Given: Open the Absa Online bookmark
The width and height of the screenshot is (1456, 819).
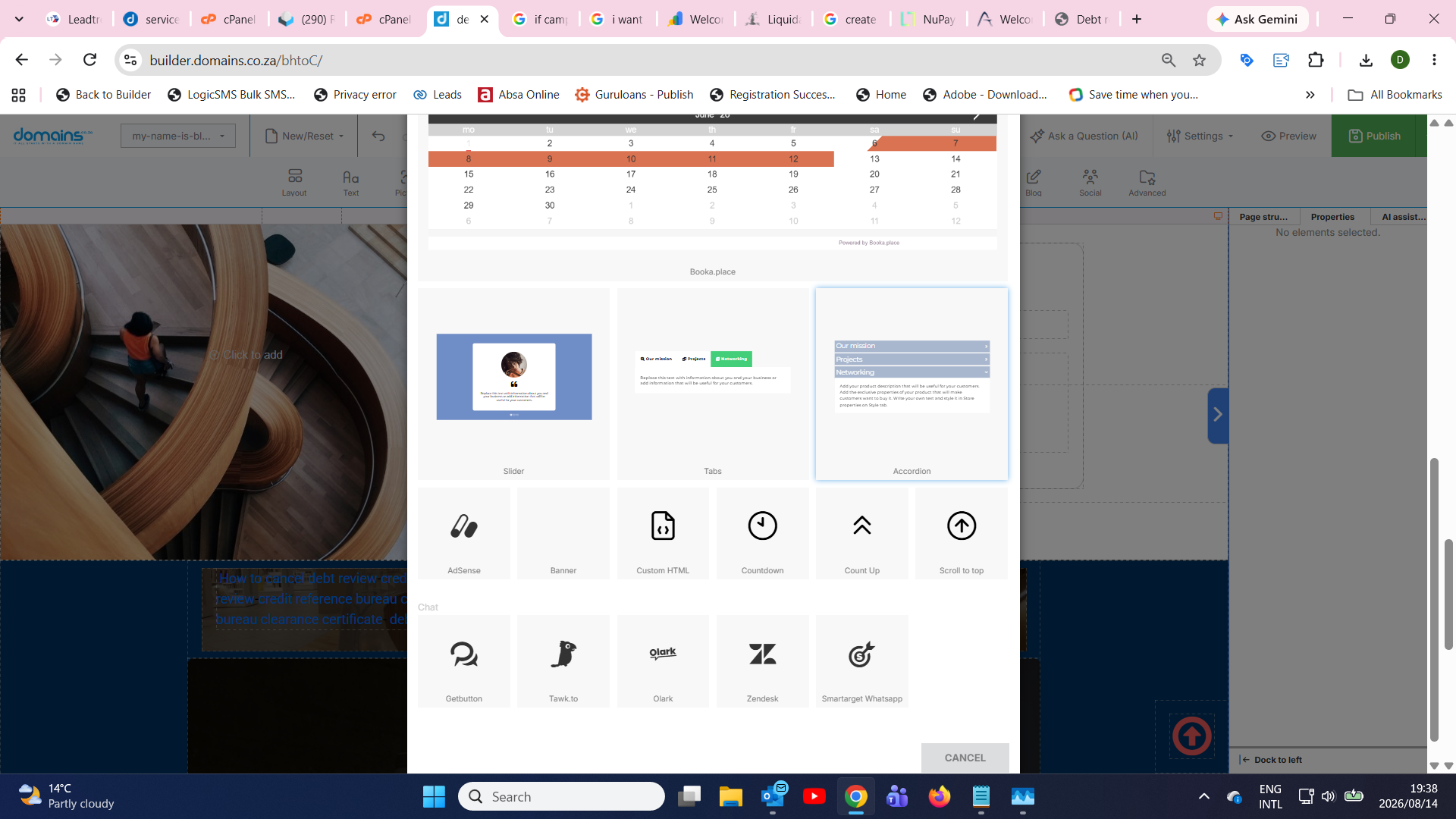Looking at the screenshot, I should pos(519,95).
